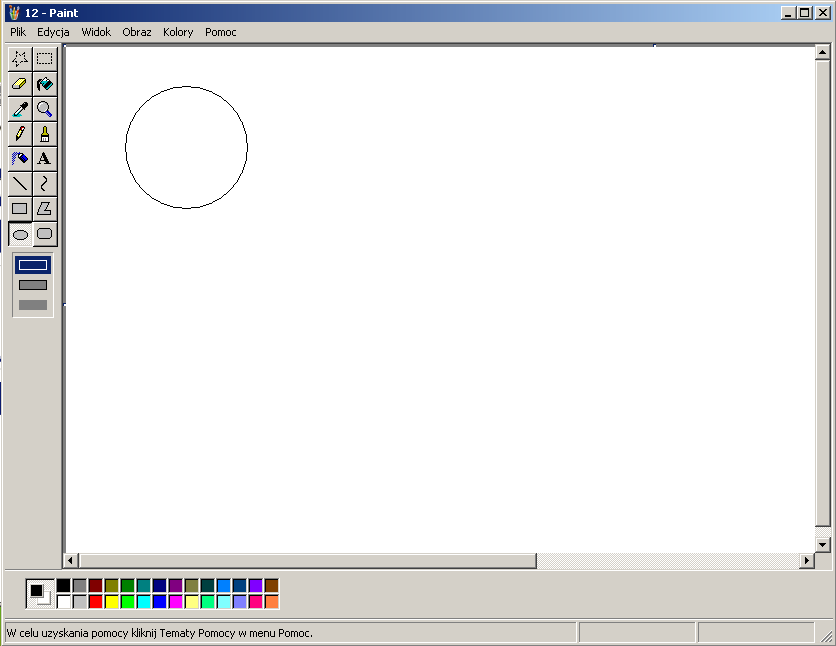Set outline-only shape fill style
This screenshot has width=836, height=646.
[x=33, y=265]
